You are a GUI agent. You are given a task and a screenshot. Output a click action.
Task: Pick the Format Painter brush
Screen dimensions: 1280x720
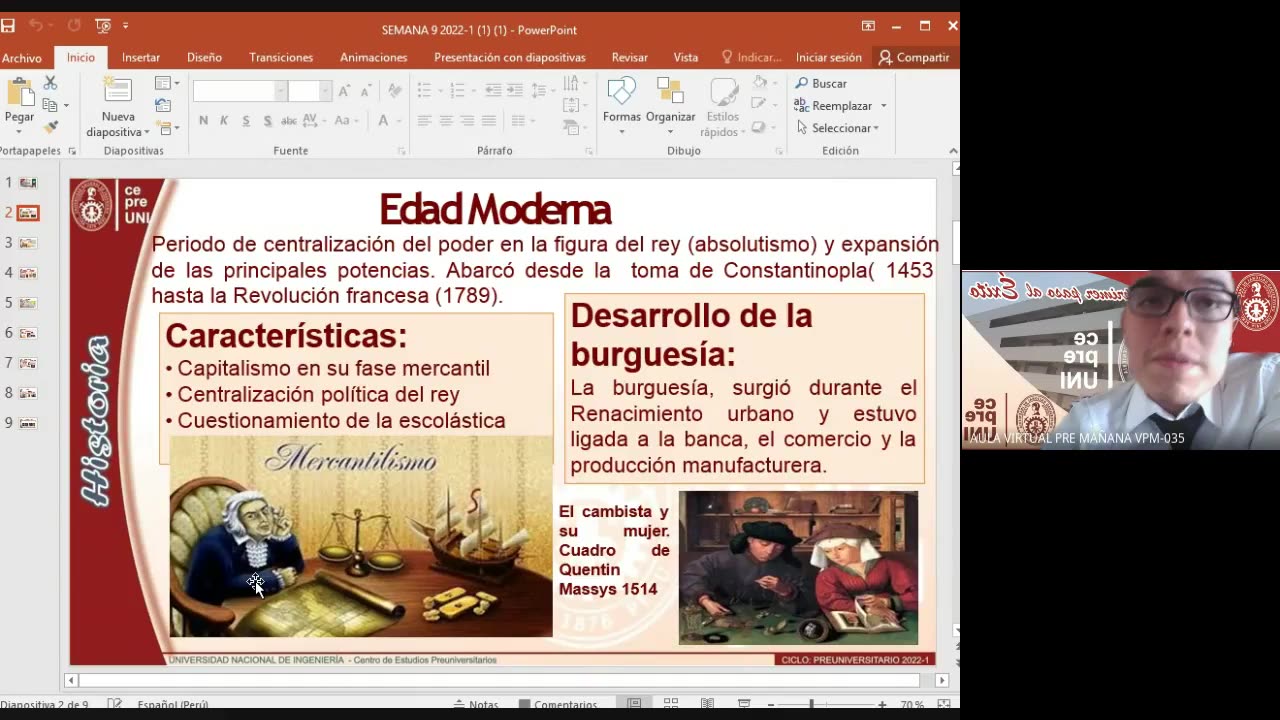[x=50, y=127]
